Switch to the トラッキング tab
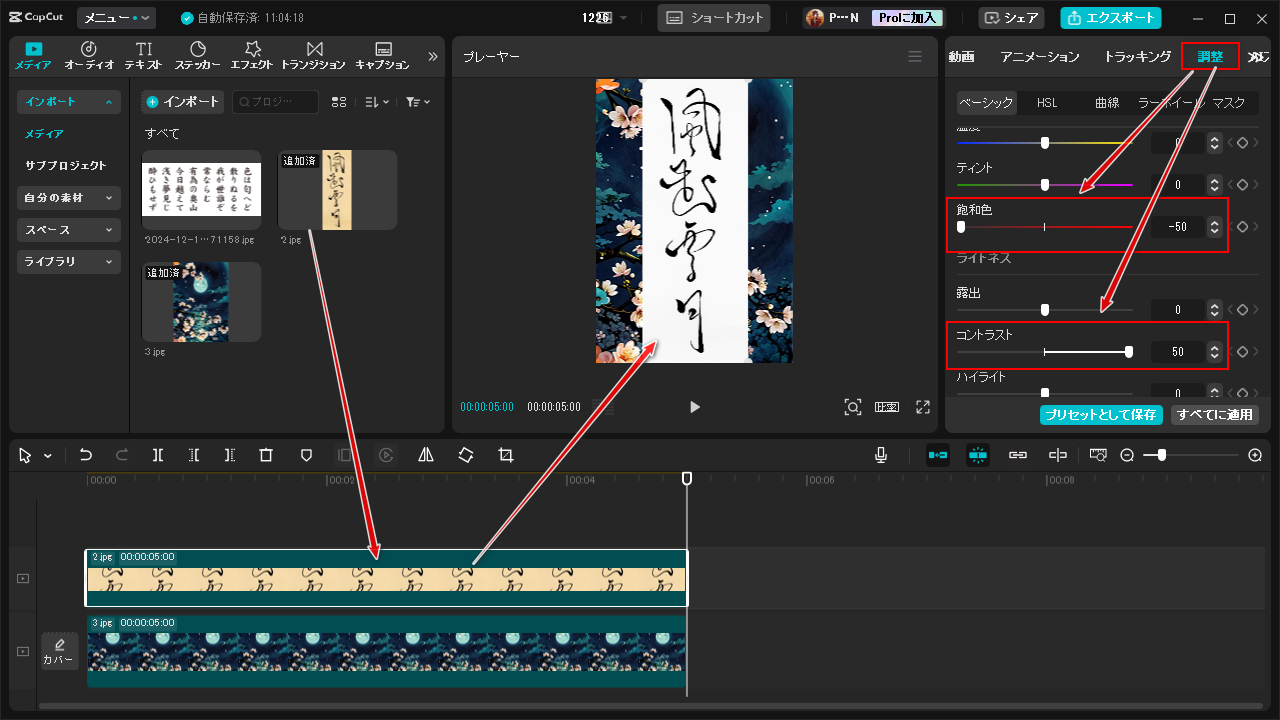This screenshot has width=1280, height=720. (1137, 57)
